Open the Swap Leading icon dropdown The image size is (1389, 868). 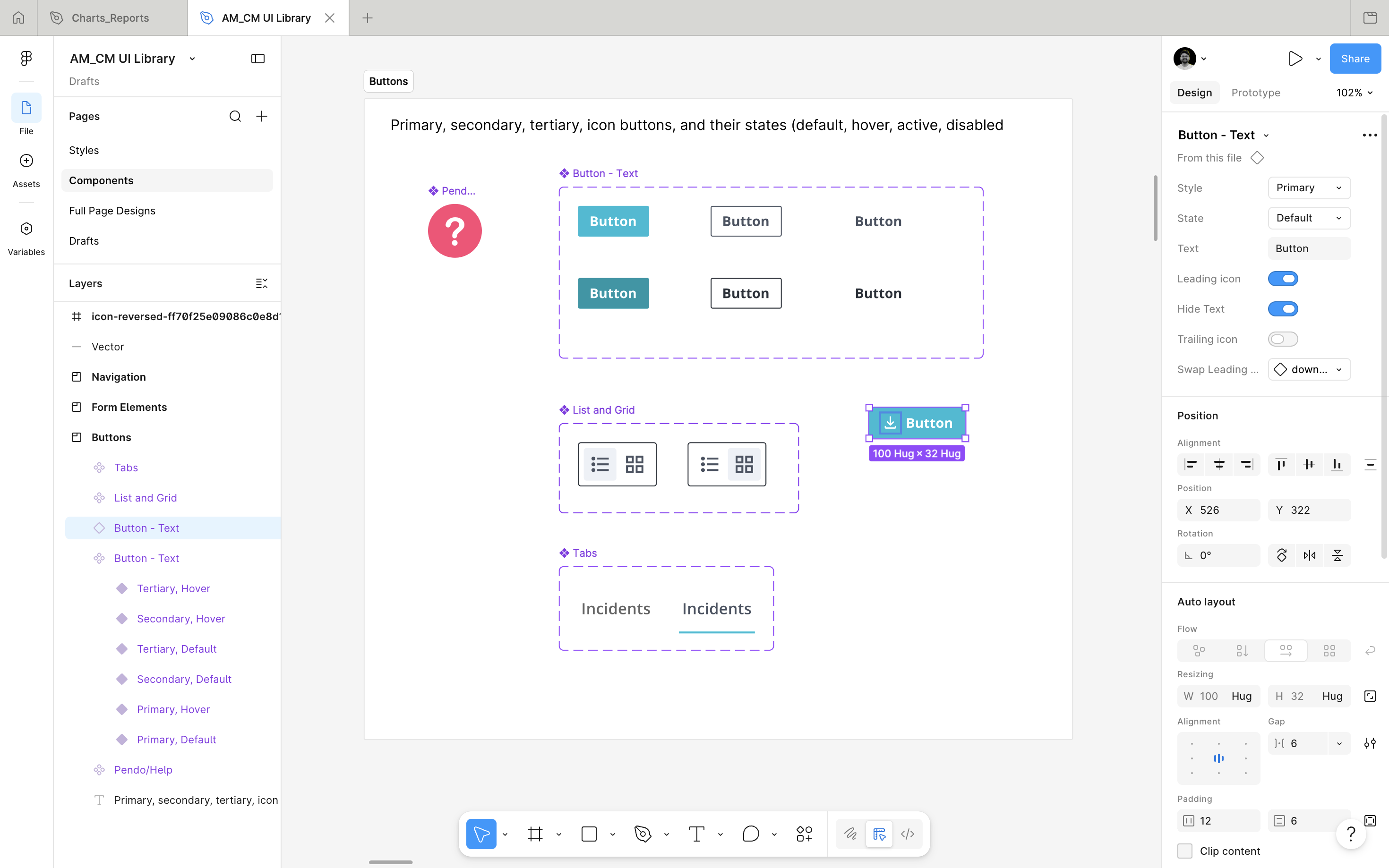tap(1309, 370)
